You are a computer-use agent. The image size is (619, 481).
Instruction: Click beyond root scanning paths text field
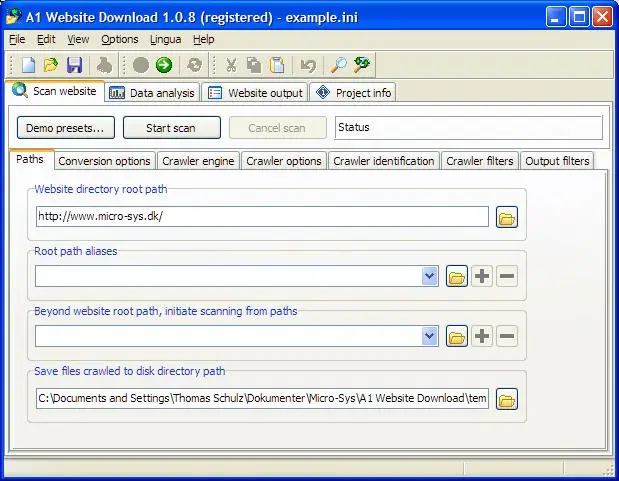point(228,336)
